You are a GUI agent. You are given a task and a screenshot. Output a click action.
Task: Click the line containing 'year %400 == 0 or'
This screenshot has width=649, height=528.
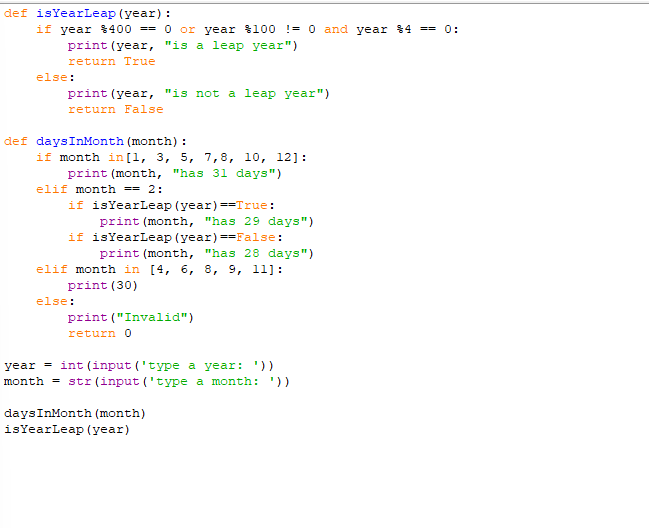coord(248,29)
